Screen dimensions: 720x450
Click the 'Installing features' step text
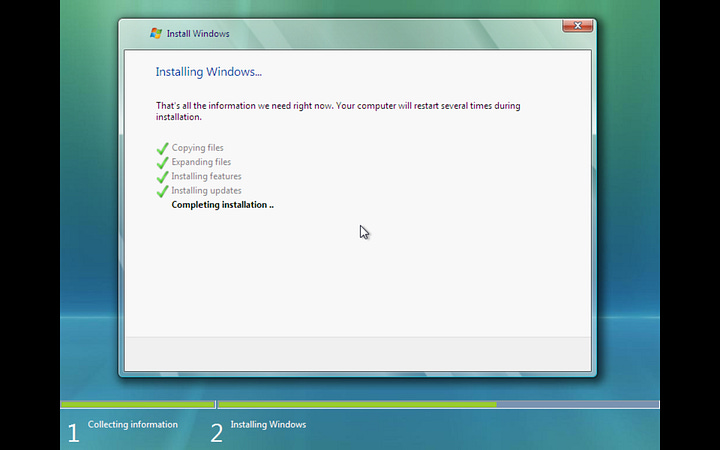pyautogui.click(x=206, y=176)
